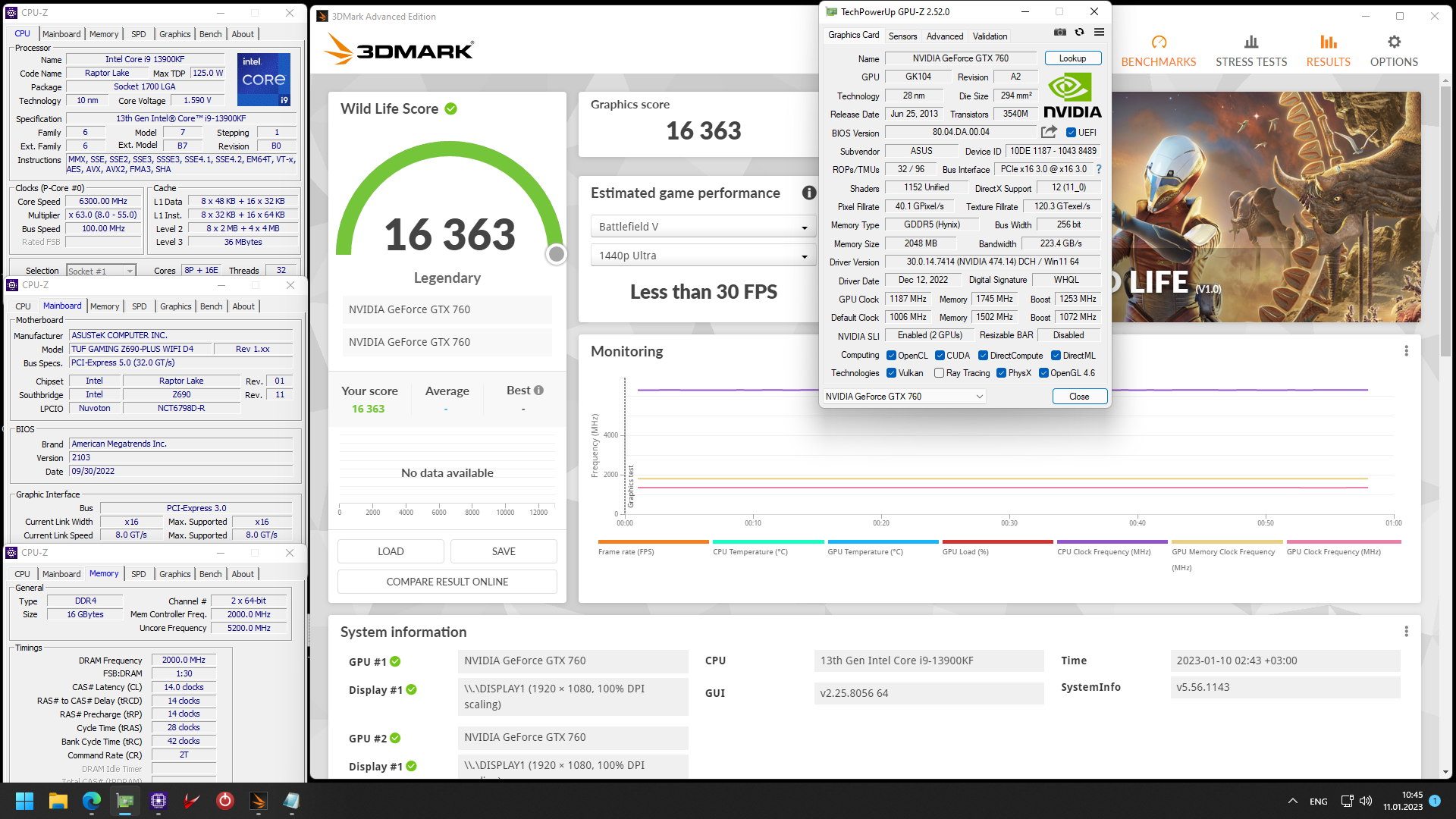Refresh GPU-Z data with the refresh icon
1456x819 pixels.
[1079, 33]
